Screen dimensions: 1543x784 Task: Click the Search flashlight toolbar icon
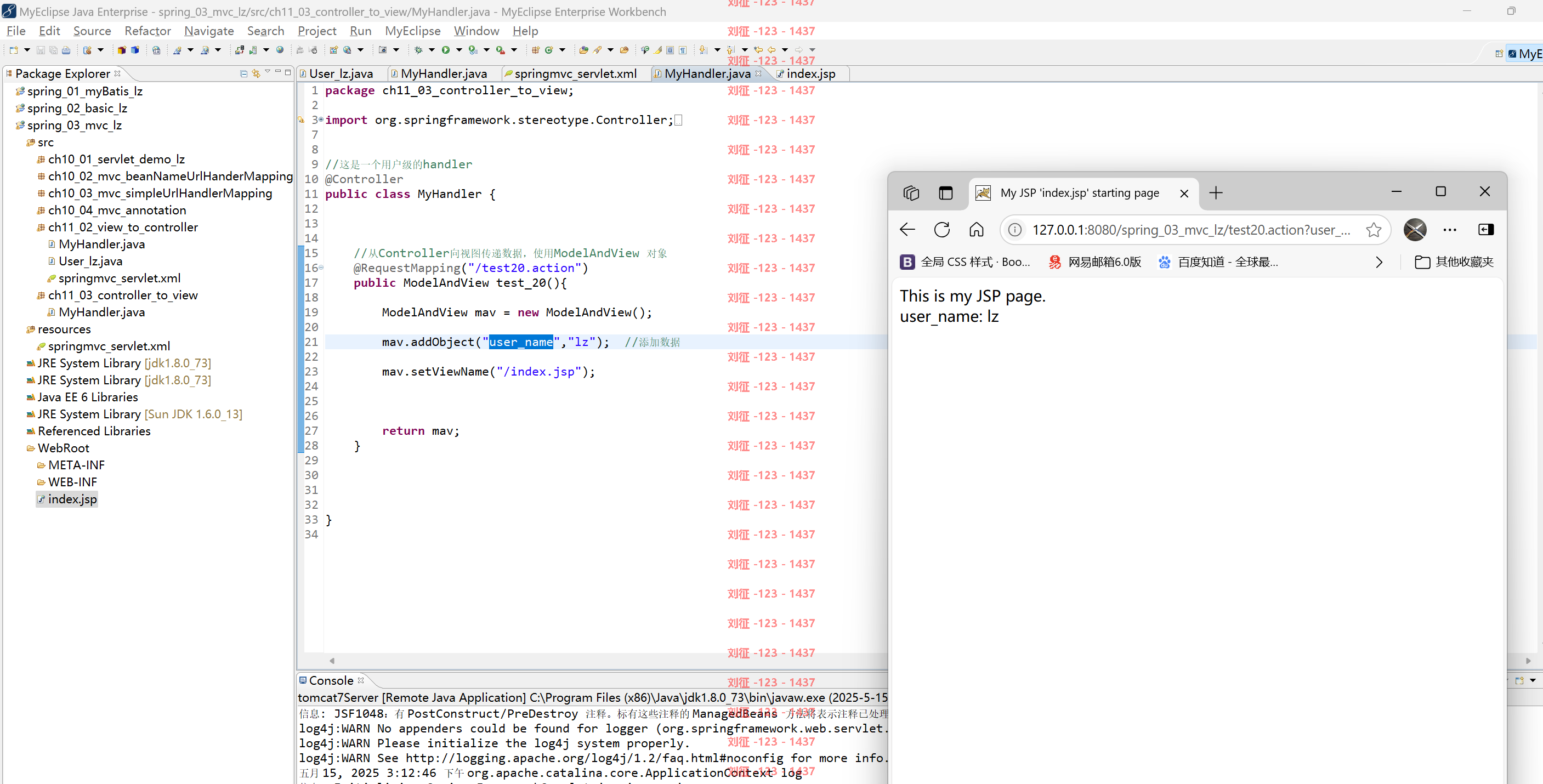[x=597, y=50]
